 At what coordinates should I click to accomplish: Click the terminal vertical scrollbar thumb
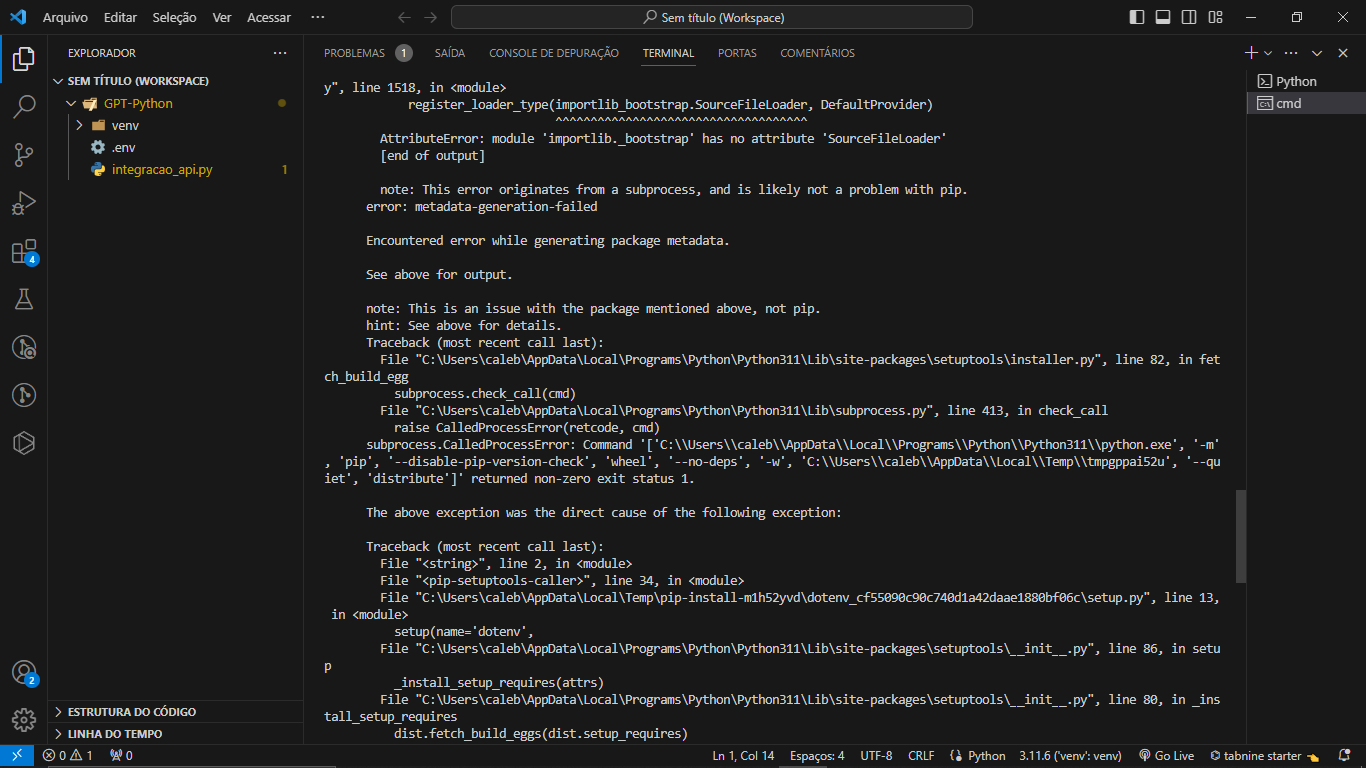(x=1241, y=536)
